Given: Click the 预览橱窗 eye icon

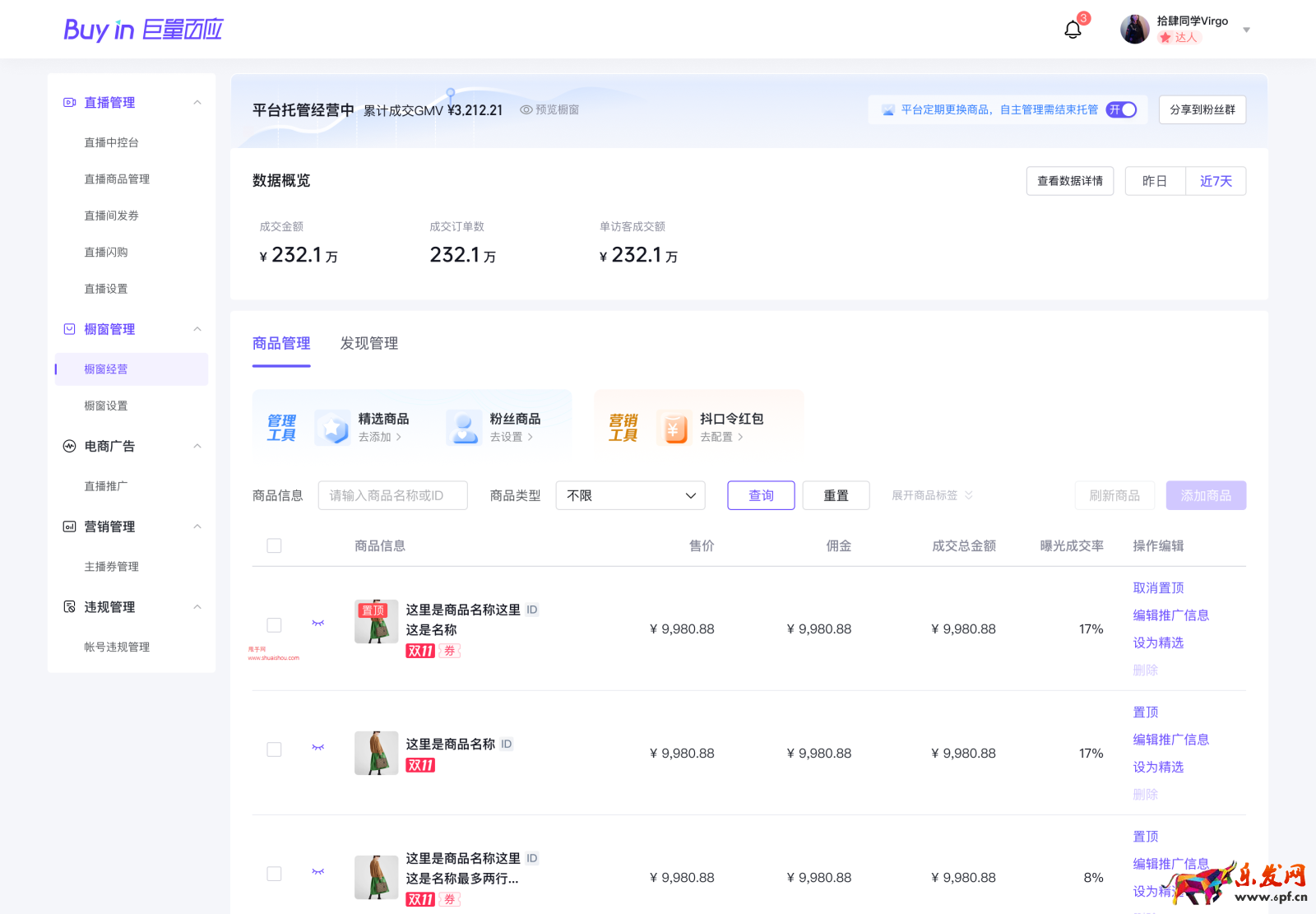Looking at the screenshot, I should (525, 109).
